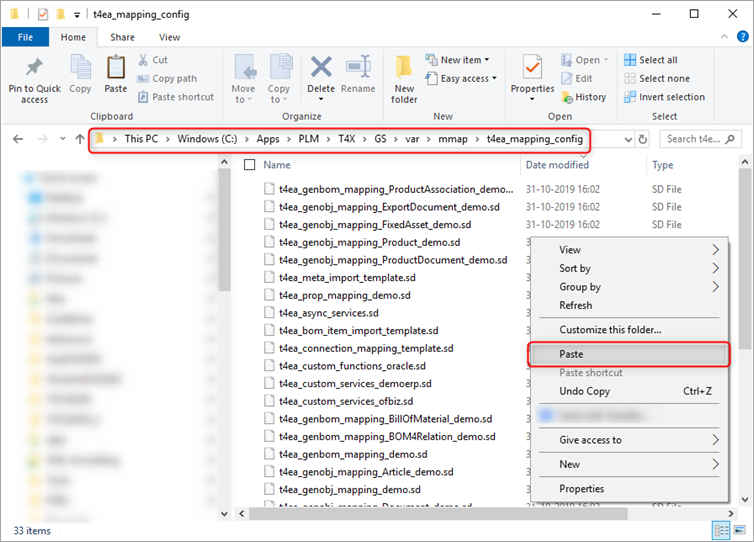Click Edit in the Open group
Screen dimensions: 754x542
[578, 78]
